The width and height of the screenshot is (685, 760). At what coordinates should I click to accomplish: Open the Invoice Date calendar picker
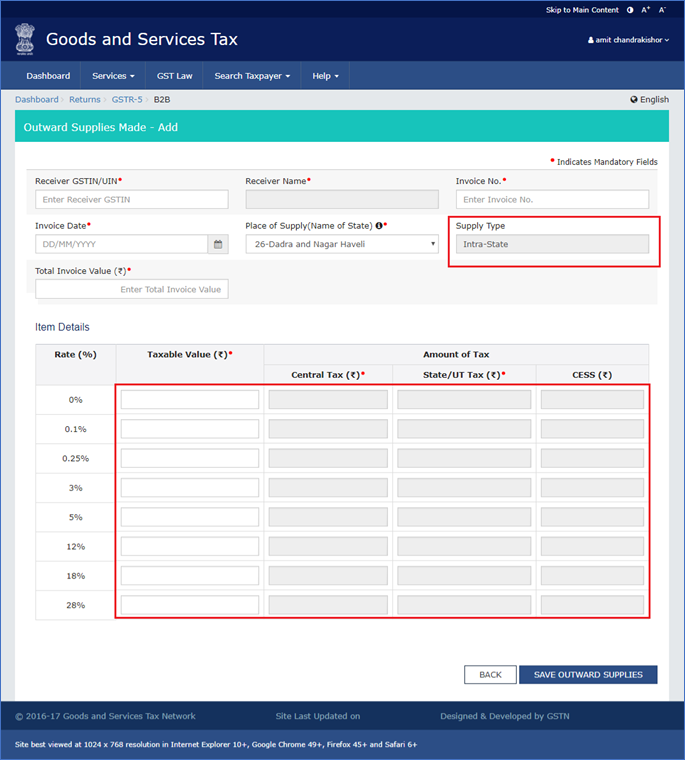pos(218,244)
